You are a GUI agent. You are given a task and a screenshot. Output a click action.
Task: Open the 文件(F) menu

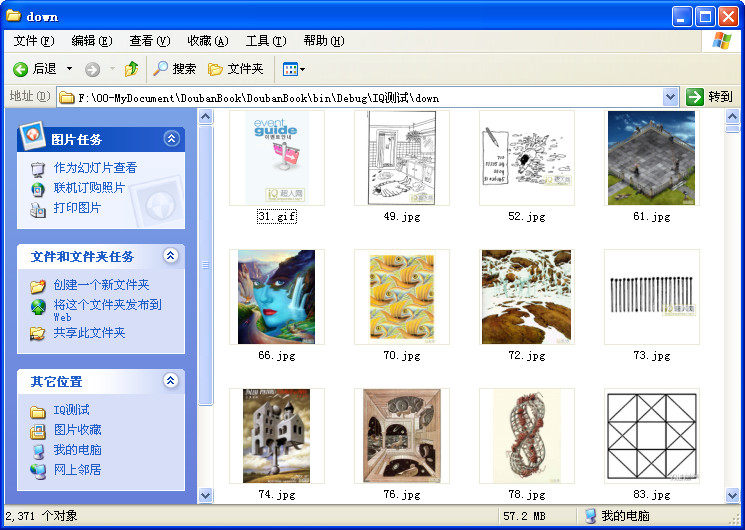pos(34,41)
